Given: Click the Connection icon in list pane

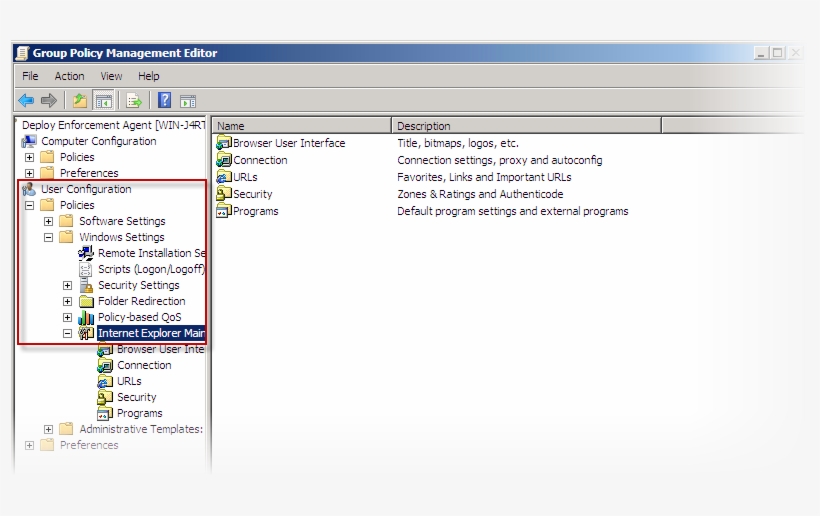Looking at the screenshot, I should click(224, 160).
